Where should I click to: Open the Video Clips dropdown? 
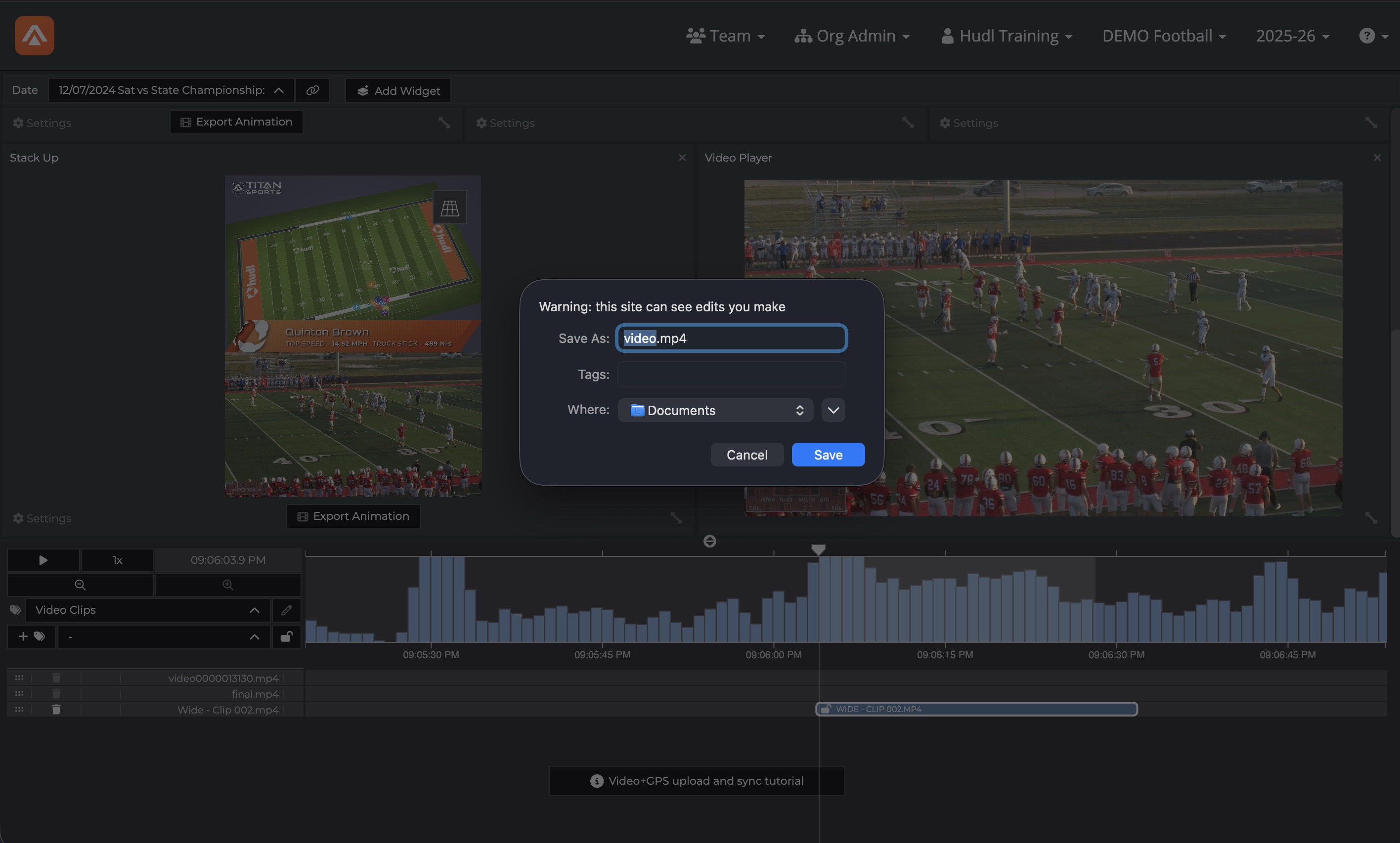[x=148, y=610]
